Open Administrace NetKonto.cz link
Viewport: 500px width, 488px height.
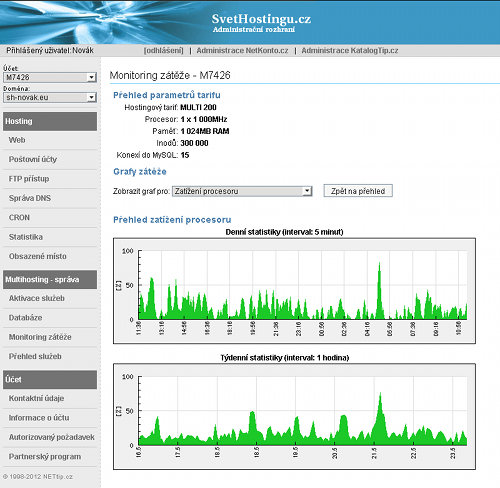click(242, 50)
